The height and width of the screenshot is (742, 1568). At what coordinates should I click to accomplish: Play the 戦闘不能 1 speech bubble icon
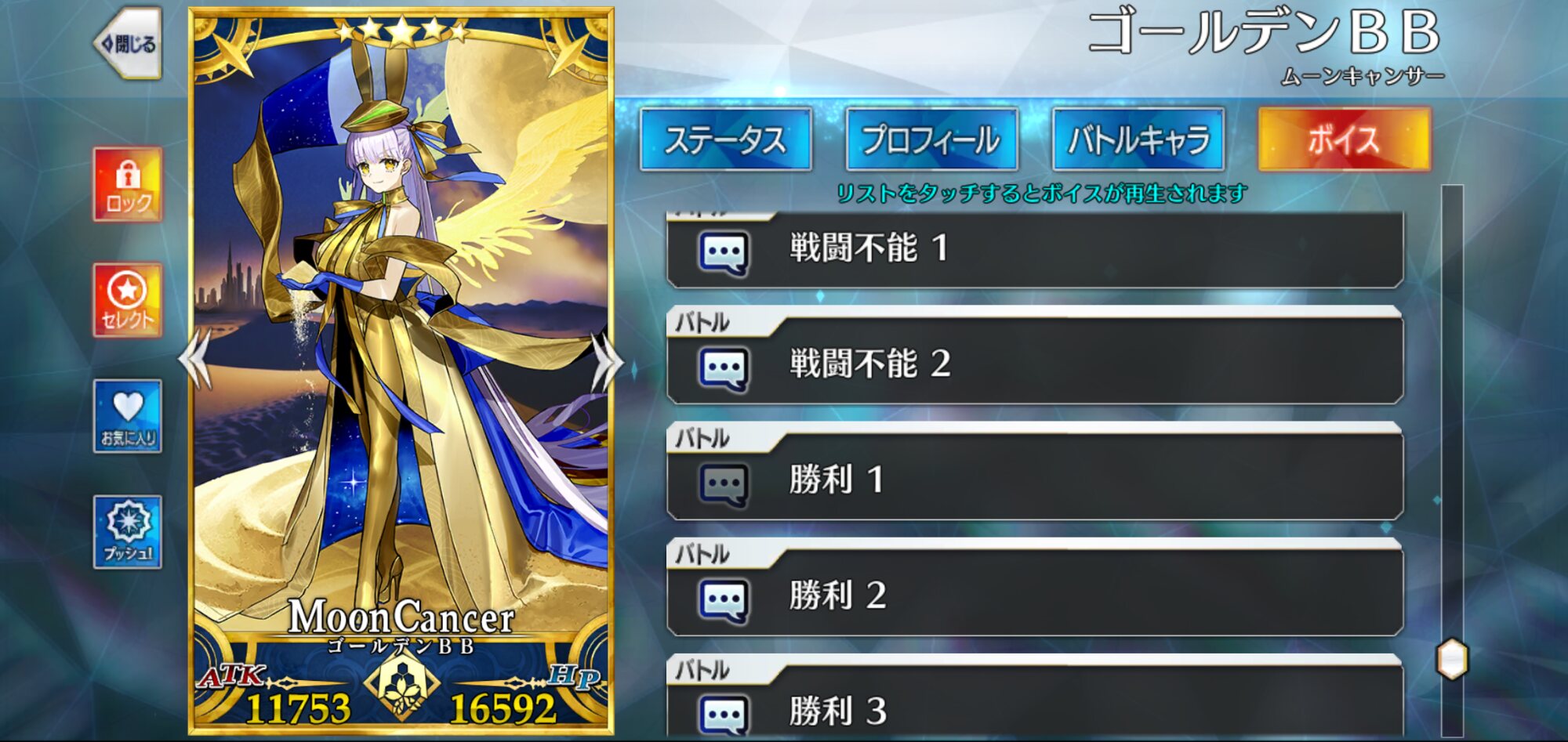click(x=723, y=252)
